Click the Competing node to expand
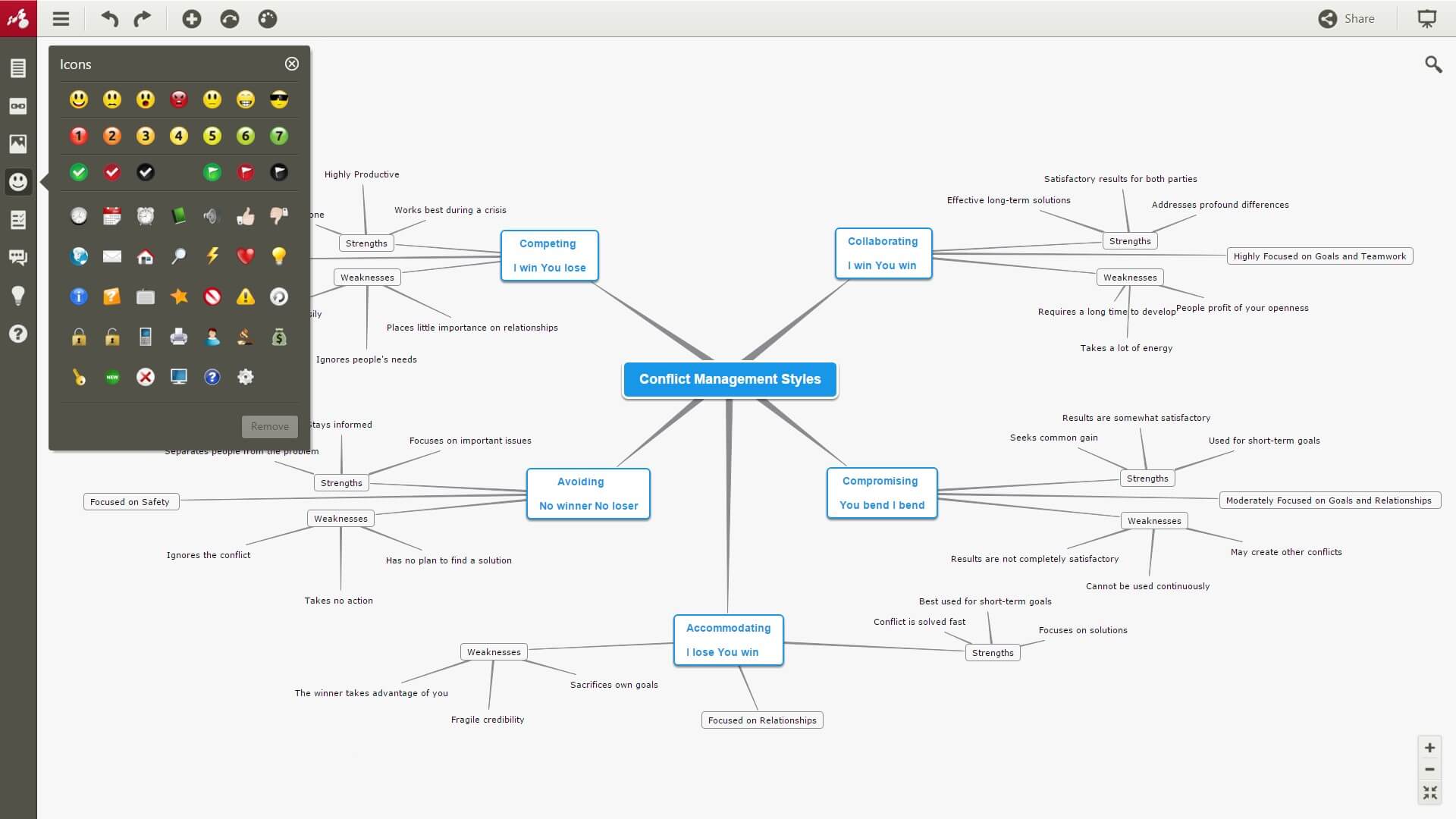 coord(549,255)
